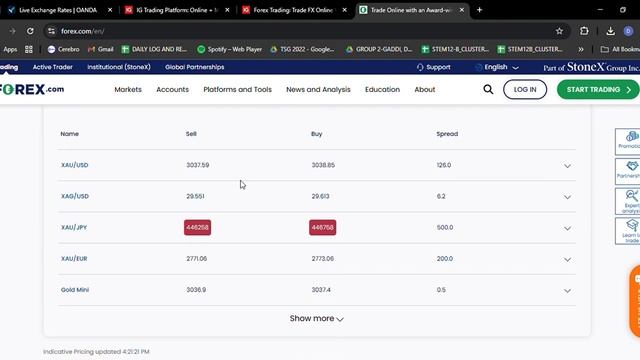Close the IG Trading Platform tab

227,10
